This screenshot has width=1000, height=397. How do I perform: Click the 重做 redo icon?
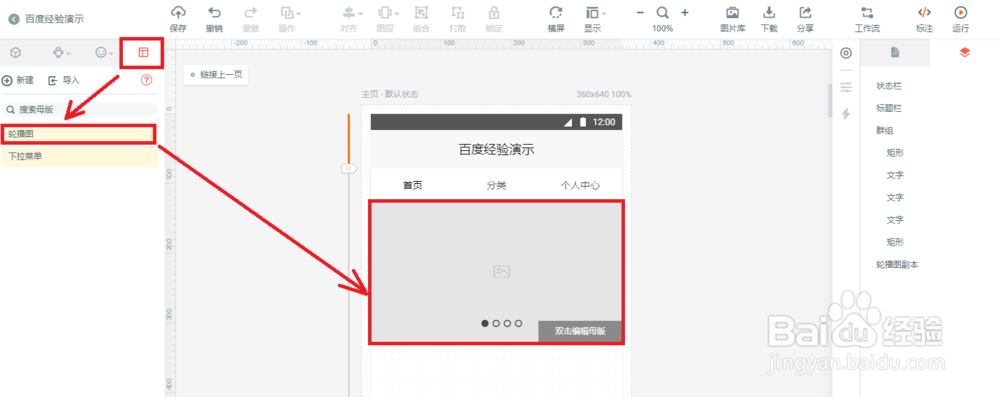tap(251, 13)
